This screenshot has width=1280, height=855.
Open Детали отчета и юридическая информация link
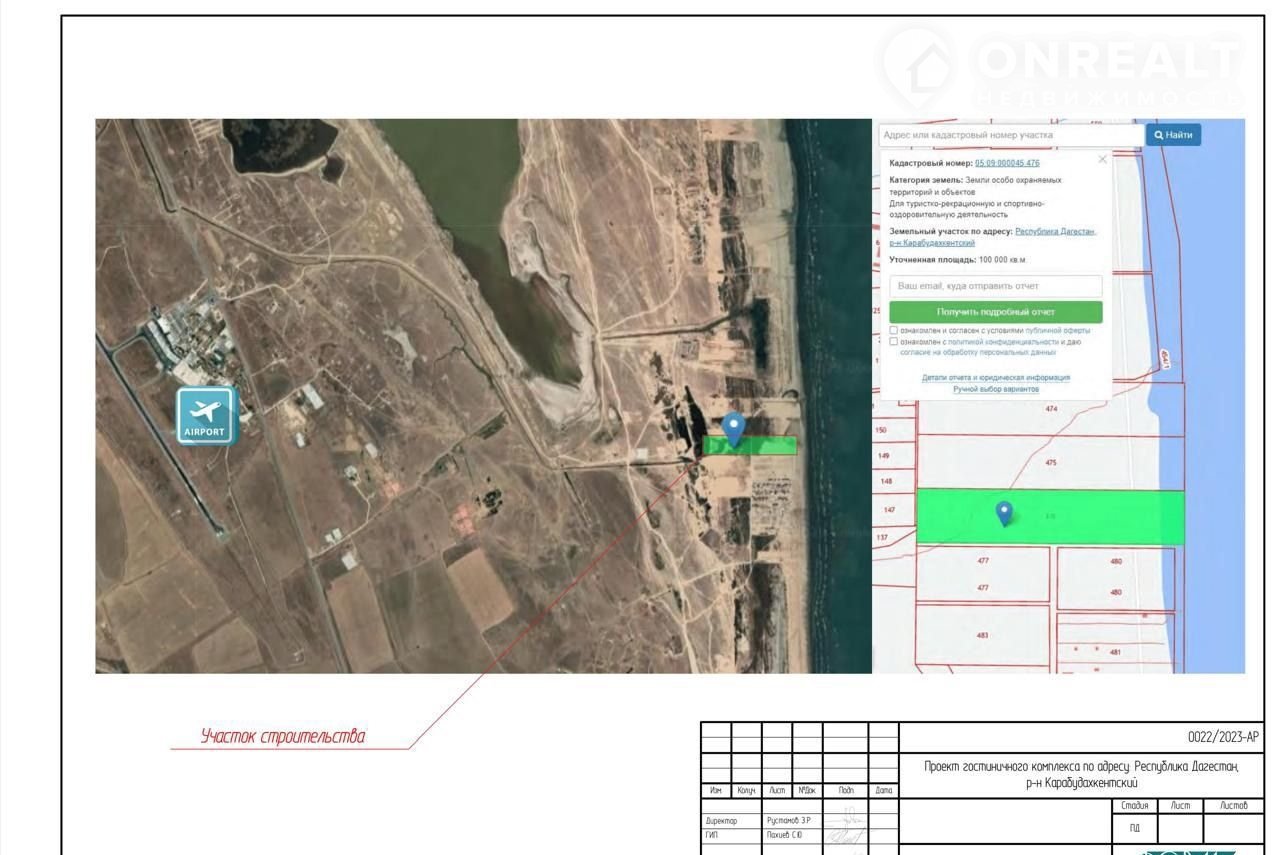click(x=995, y=377)
